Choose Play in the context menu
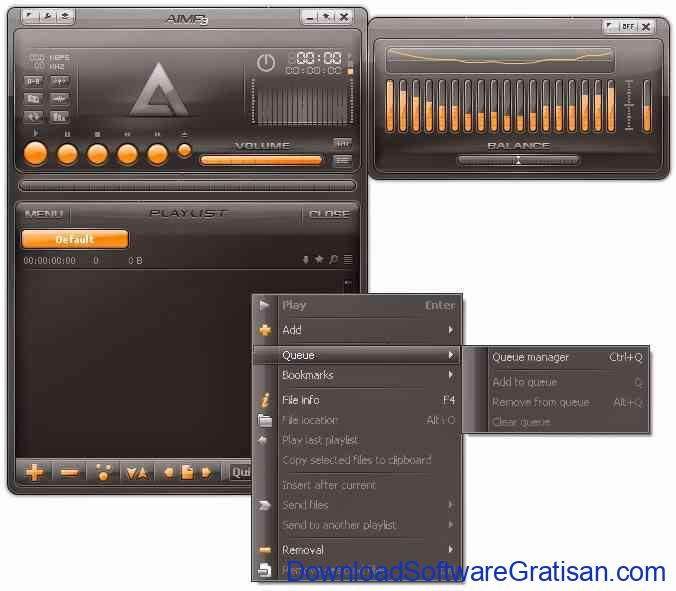 pyautogui.click(x=357, y=306)
